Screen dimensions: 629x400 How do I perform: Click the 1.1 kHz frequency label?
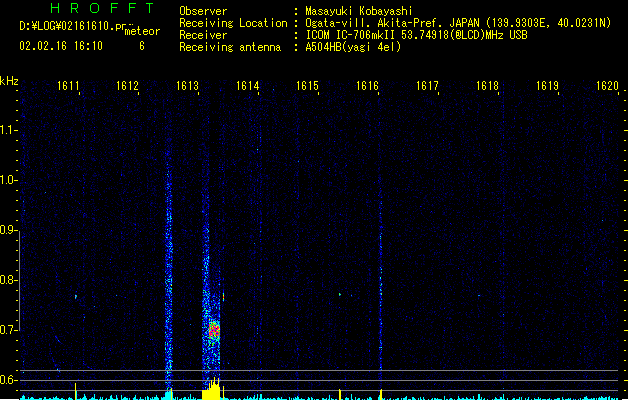[8, 130]
